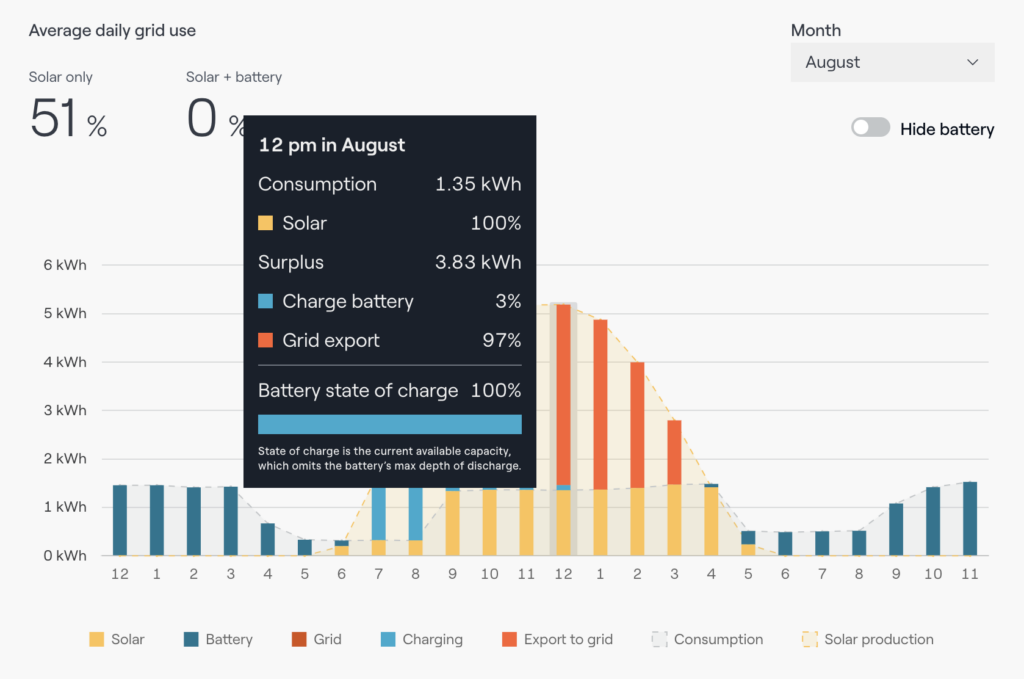Image resolution: width=1024 pixels, height=679 pixels.
Task: Click the 11 pm battery bar
Action: click(x=970, y=518)
